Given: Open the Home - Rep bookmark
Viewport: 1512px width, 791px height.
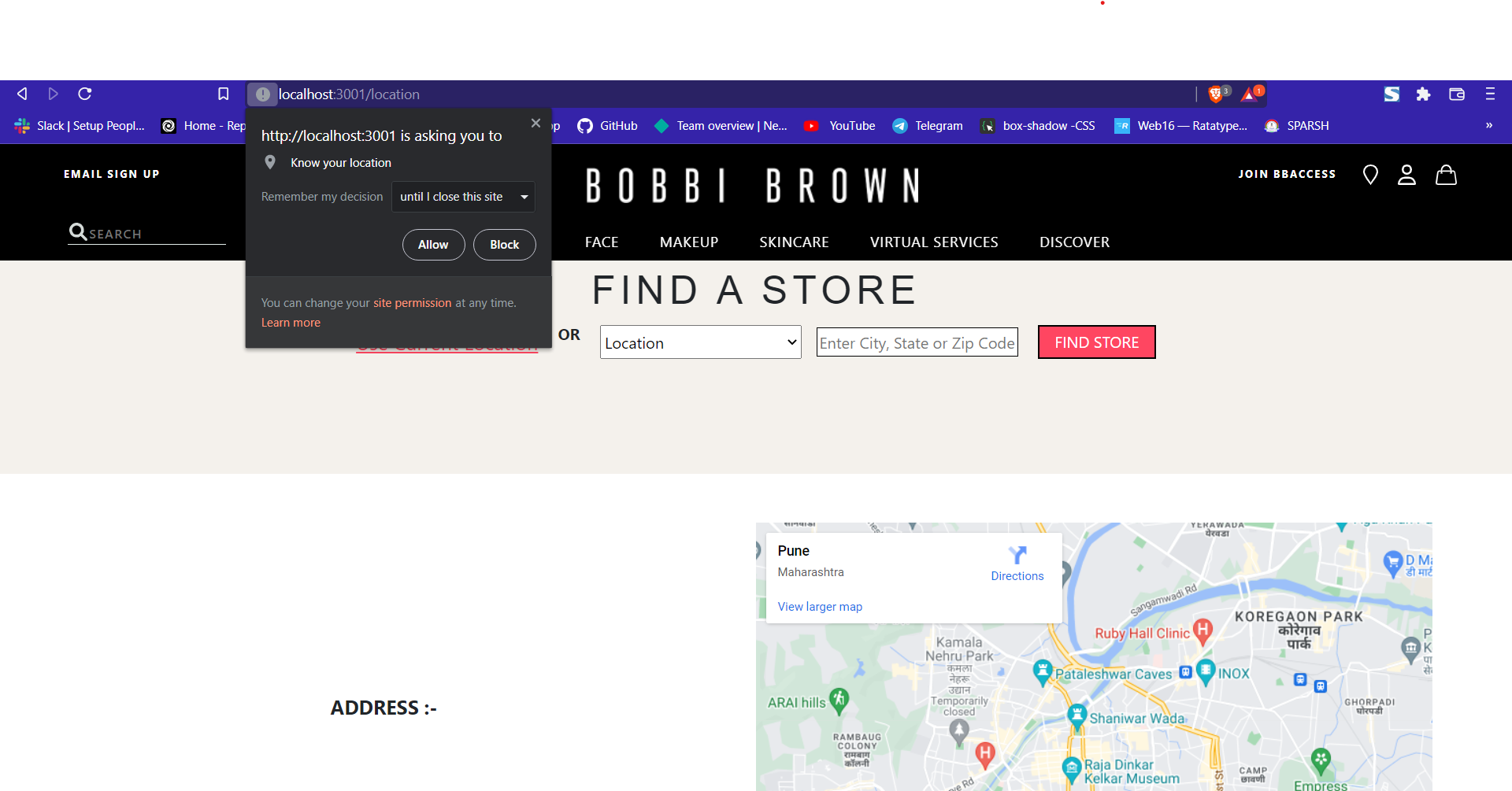Looking at the screenshot, I should pyautogui.click(x=203, y=126).
